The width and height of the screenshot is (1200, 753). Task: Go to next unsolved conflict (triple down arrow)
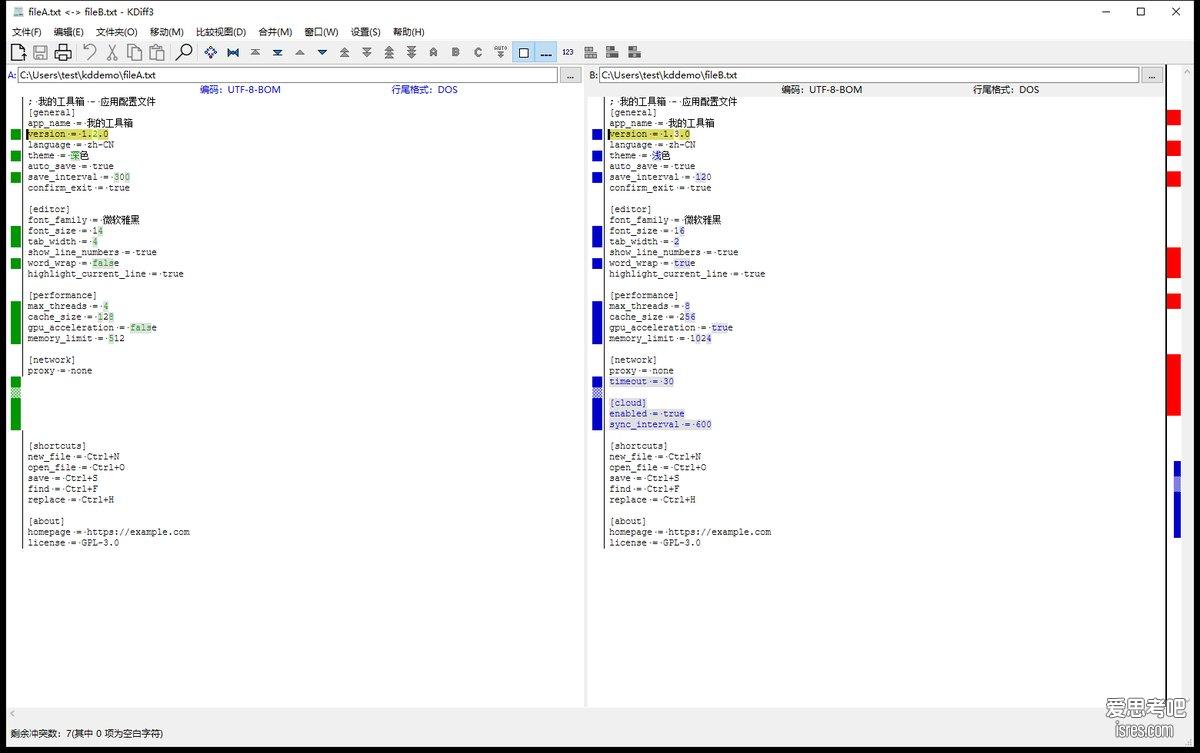tap(411, 52)
